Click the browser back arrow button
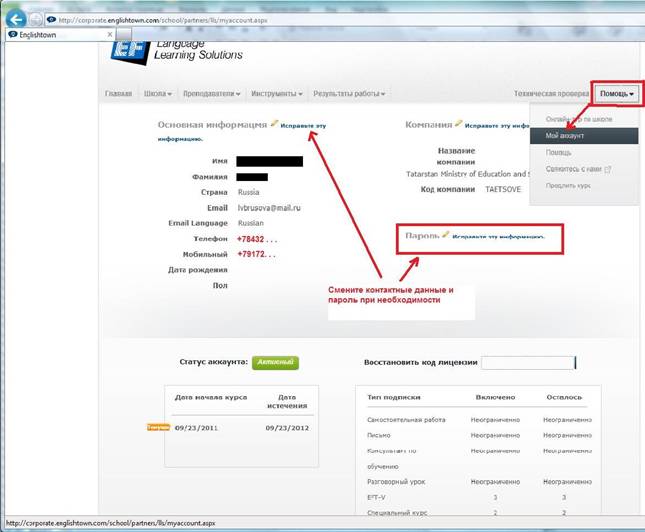 (16, 19)
